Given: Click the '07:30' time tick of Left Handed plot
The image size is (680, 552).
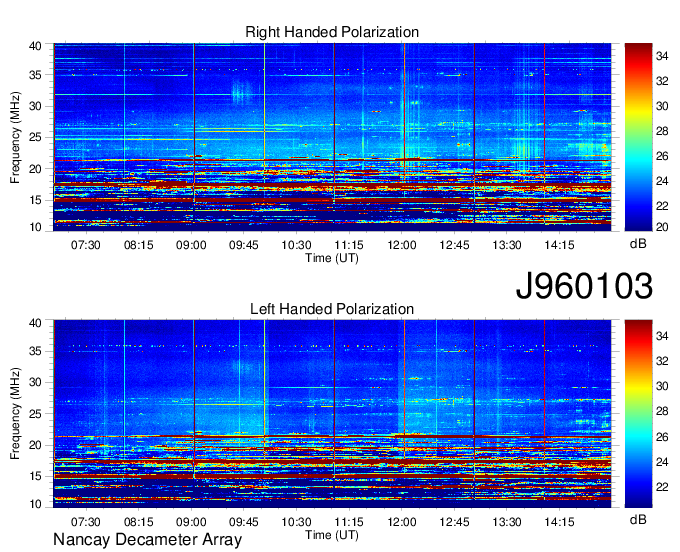Looking at the screenshot, I should 86,522.
